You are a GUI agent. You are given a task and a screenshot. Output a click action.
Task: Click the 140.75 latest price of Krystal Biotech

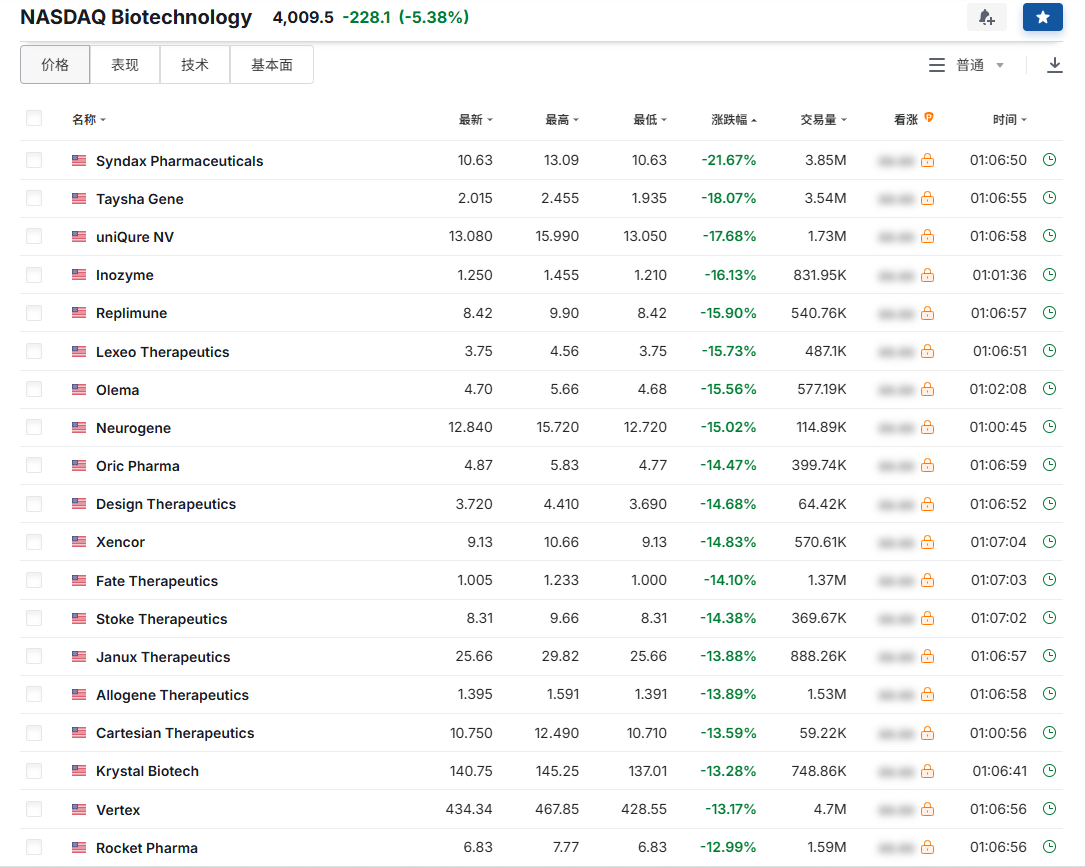point(471,771)
